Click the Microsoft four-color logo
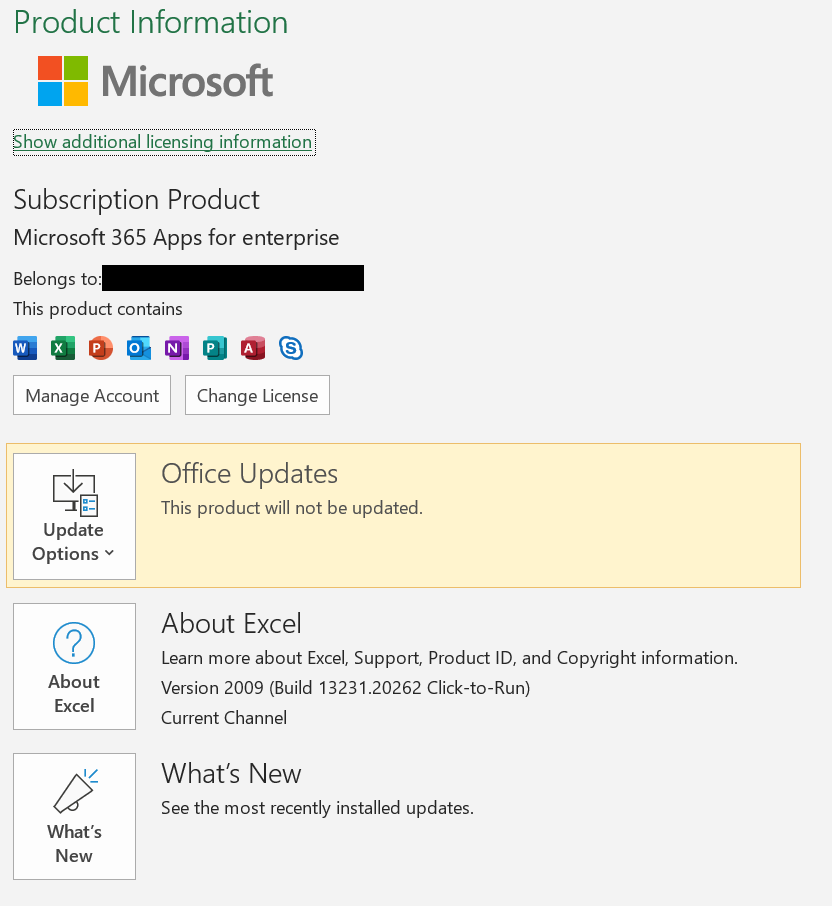Viewport: 832px width, 906px height. coord(63,81)
